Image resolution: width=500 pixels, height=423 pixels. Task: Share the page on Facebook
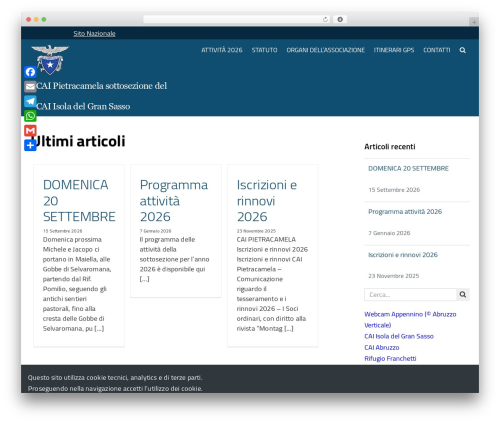point(30,72)
